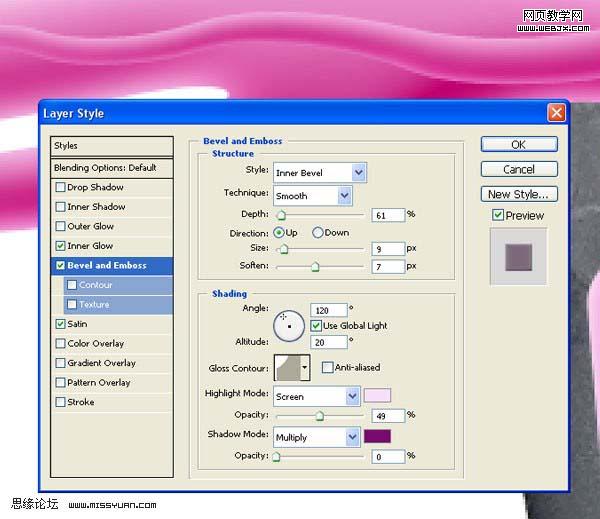The image size is (600, 519).
Task: Click the OK button
Action: 519,145
